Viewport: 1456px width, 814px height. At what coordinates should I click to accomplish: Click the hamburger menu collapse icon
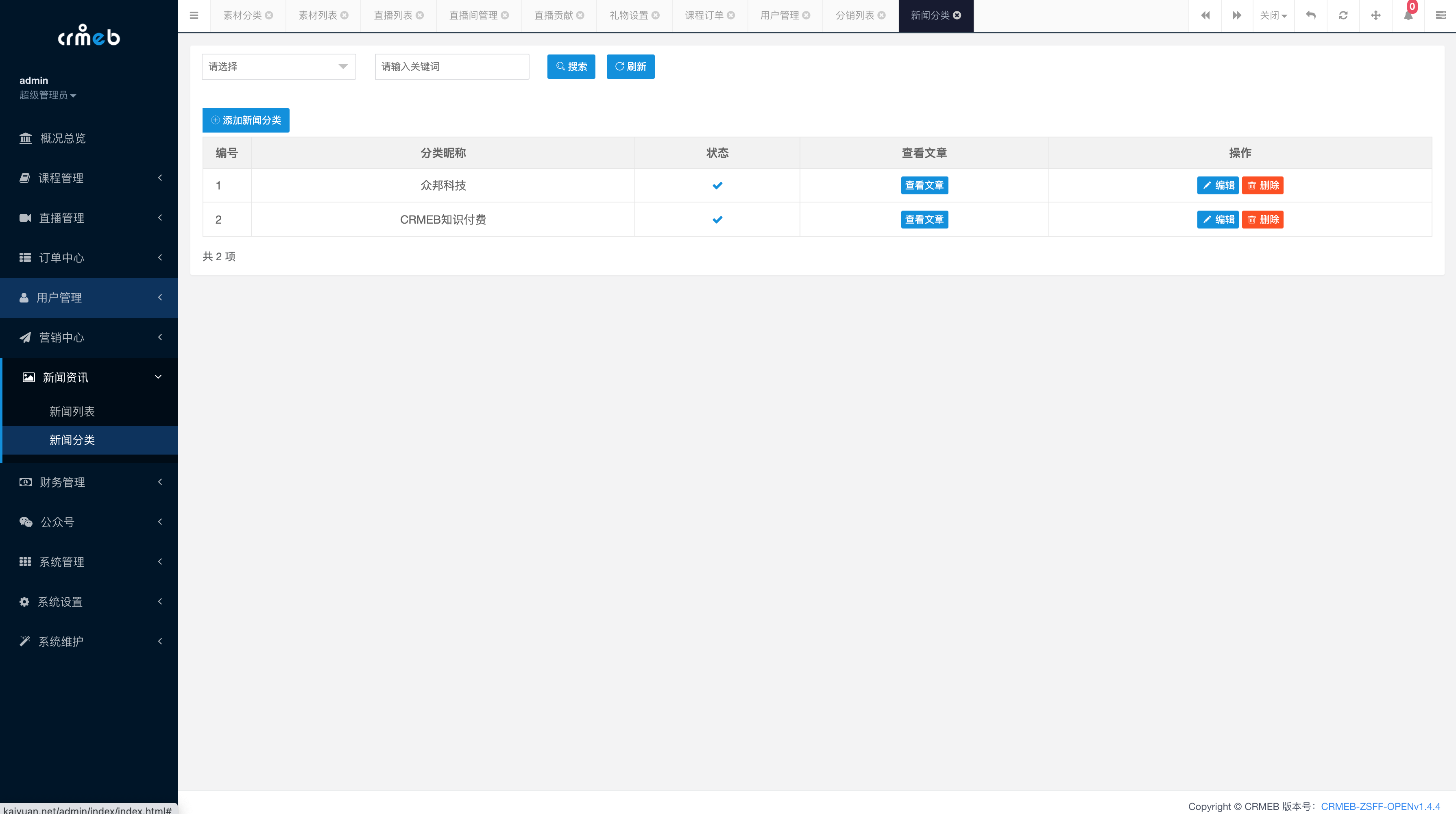194,15
